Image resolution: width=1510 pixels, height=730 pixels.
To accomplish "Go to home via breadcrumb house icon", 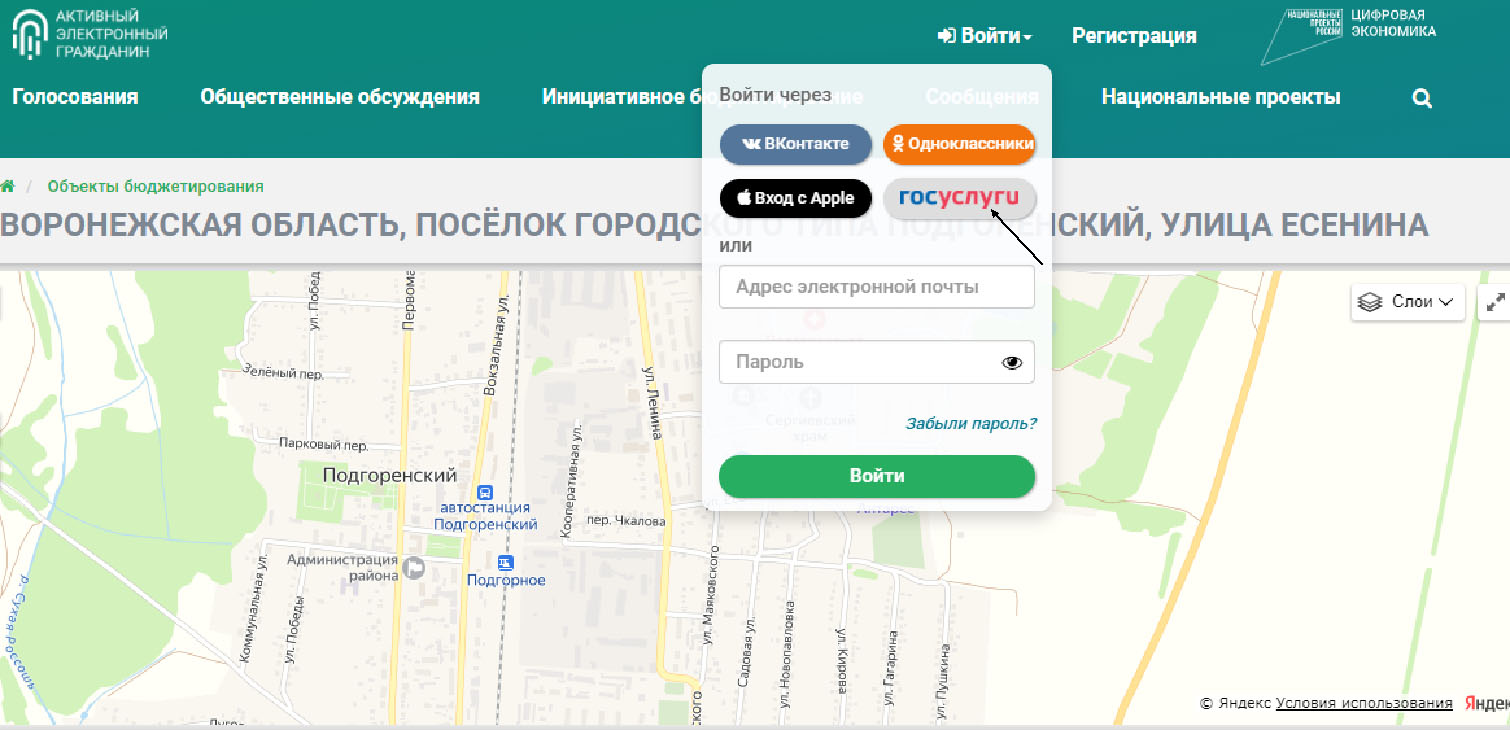I will pyautogui.click(x=8, y=186).
